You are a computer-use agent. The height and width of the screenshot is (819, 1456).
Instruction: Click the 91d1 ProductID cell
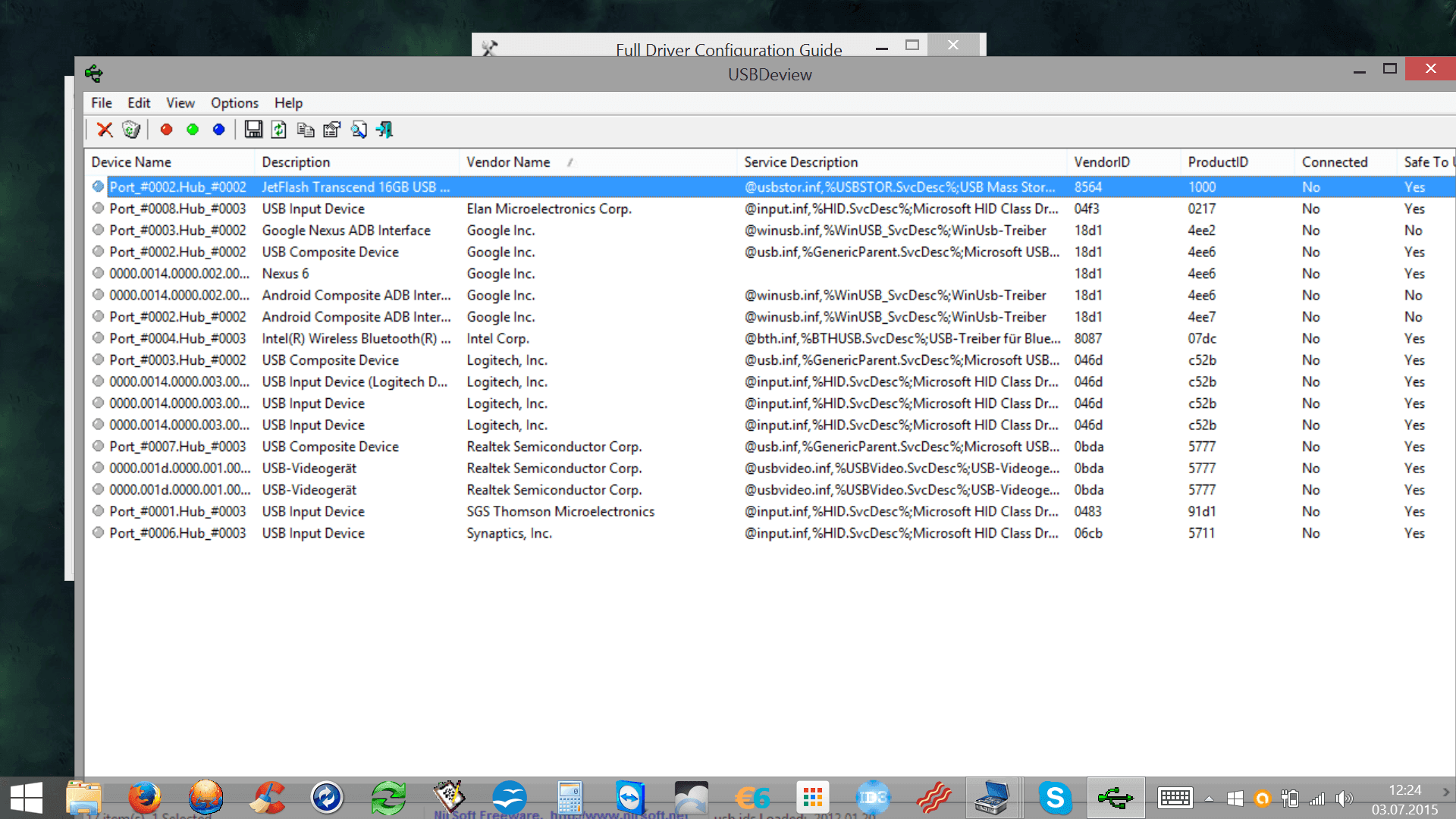[x=1202, y=511]
